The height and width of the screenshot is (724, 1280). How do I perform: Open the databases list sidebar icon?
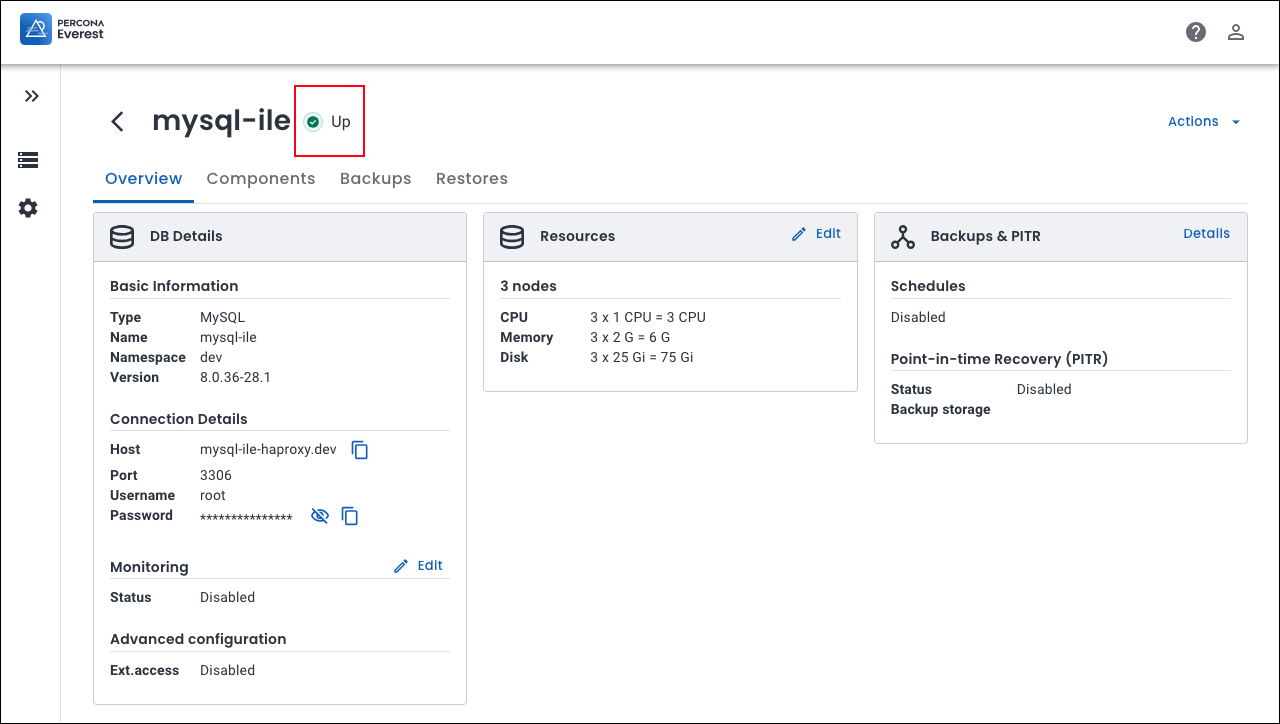pos(28,160)
